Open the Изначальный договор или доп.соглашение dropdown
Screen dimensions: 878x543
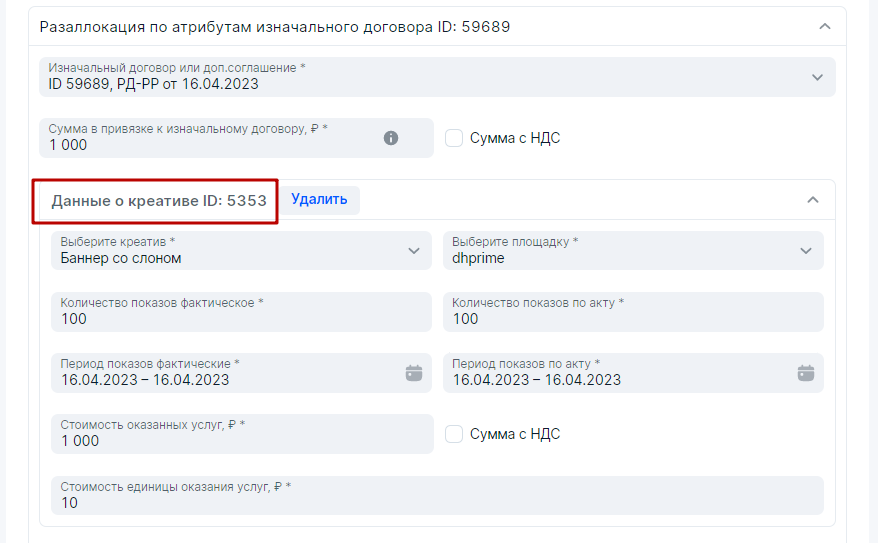[x=817, y=77]
